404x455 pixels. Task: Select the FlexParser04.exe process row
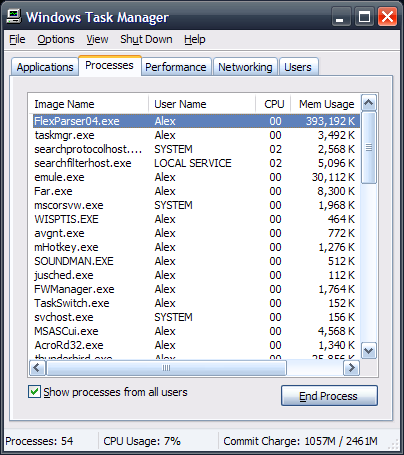click(x=196, y=121)
